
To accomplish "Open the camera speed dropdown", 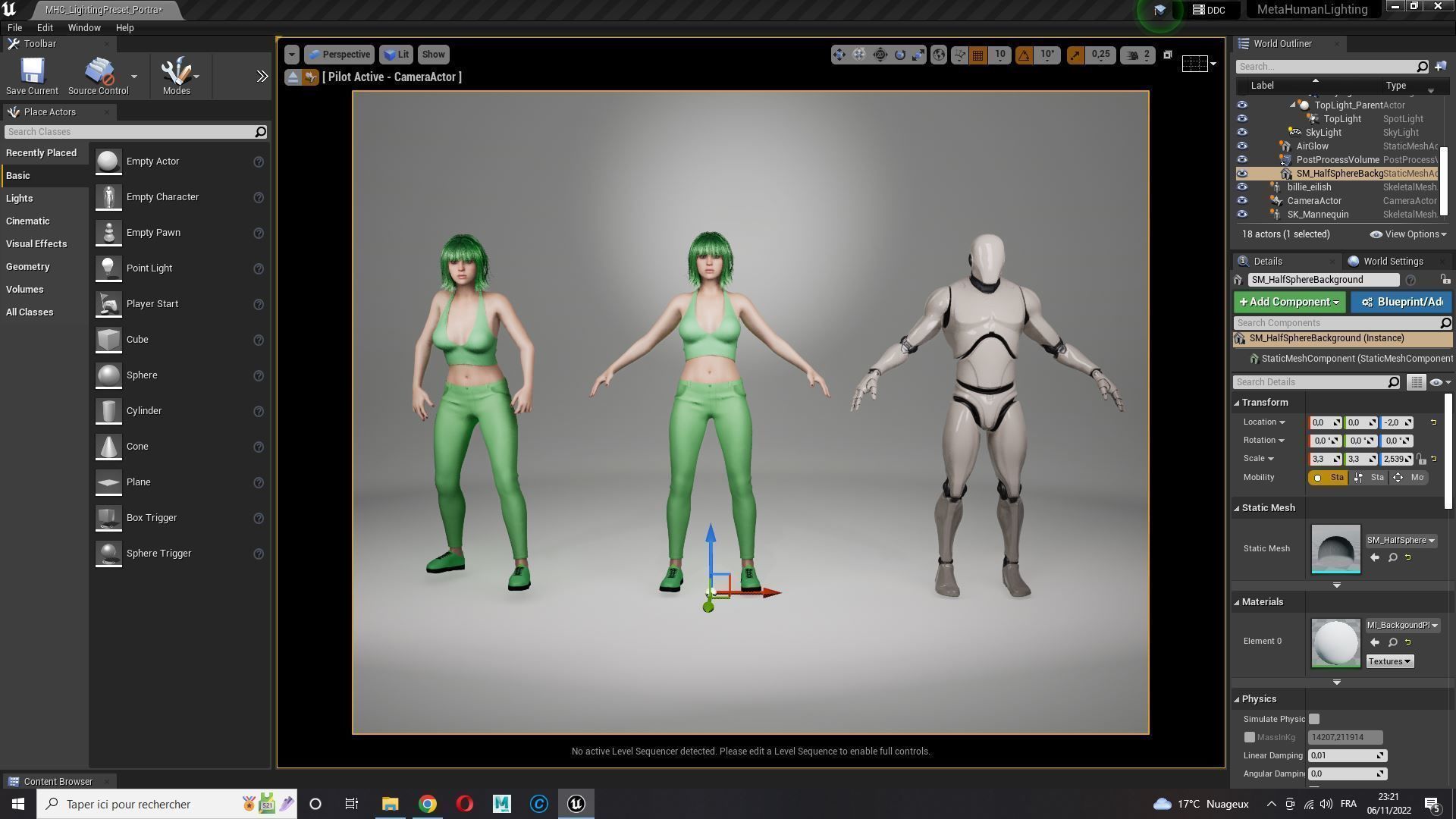I will (x=1137, y=55).
